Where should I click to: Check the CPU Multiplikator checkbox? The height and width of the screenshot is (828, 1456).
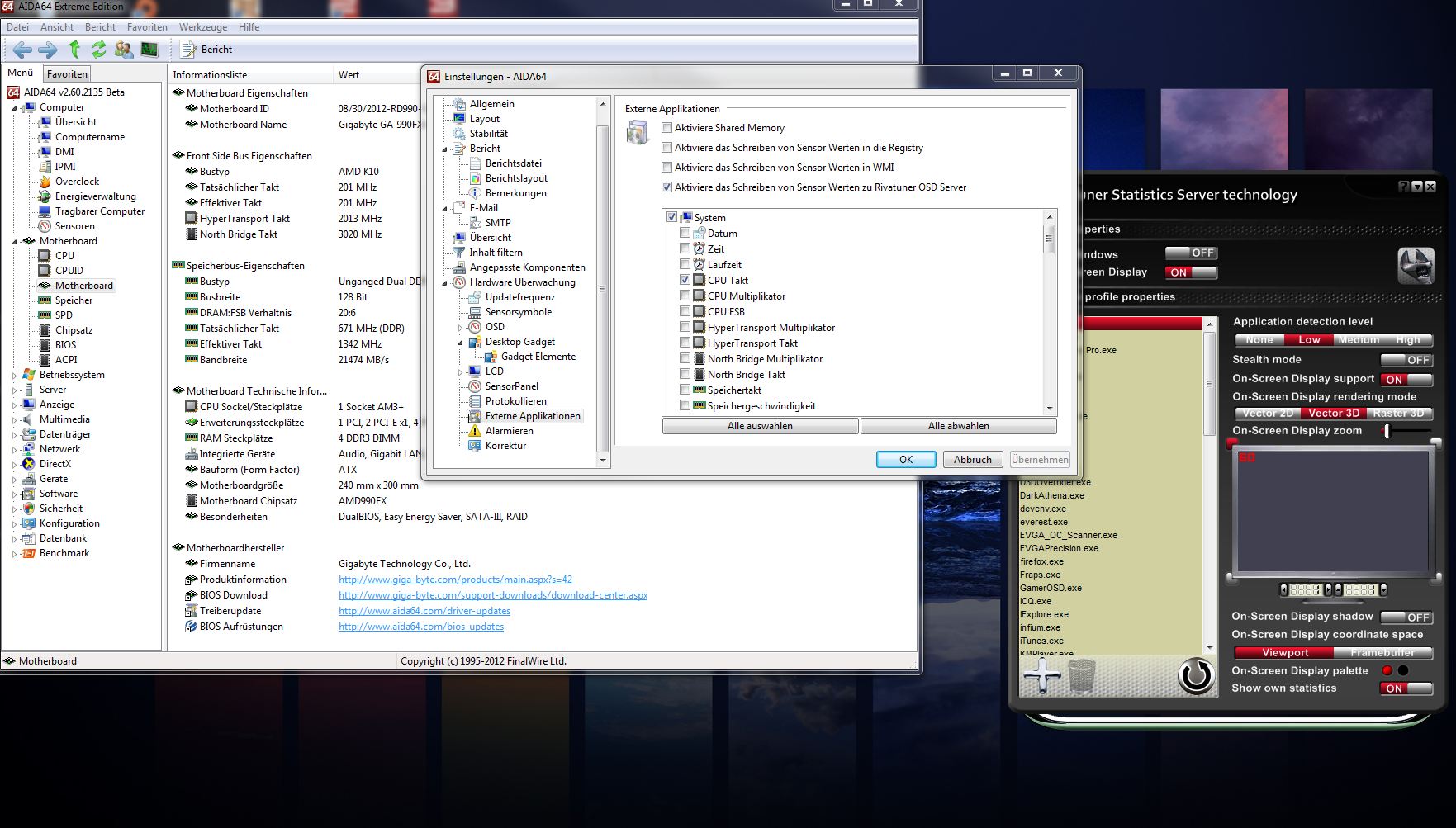[x=685, y=296]
